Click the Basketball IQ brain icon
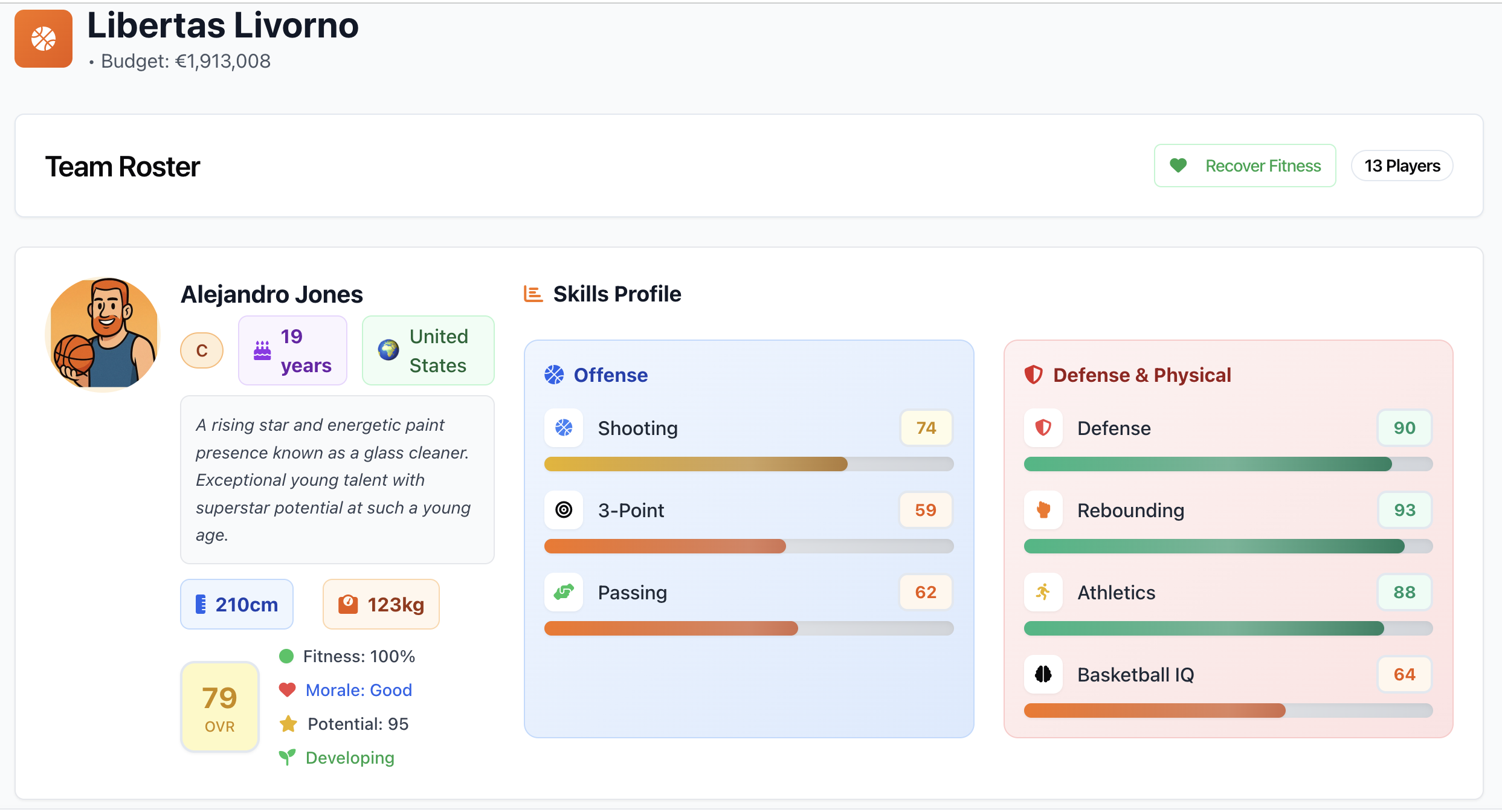This screenshot has height=812, width=1502. (x=1043, y=674)
